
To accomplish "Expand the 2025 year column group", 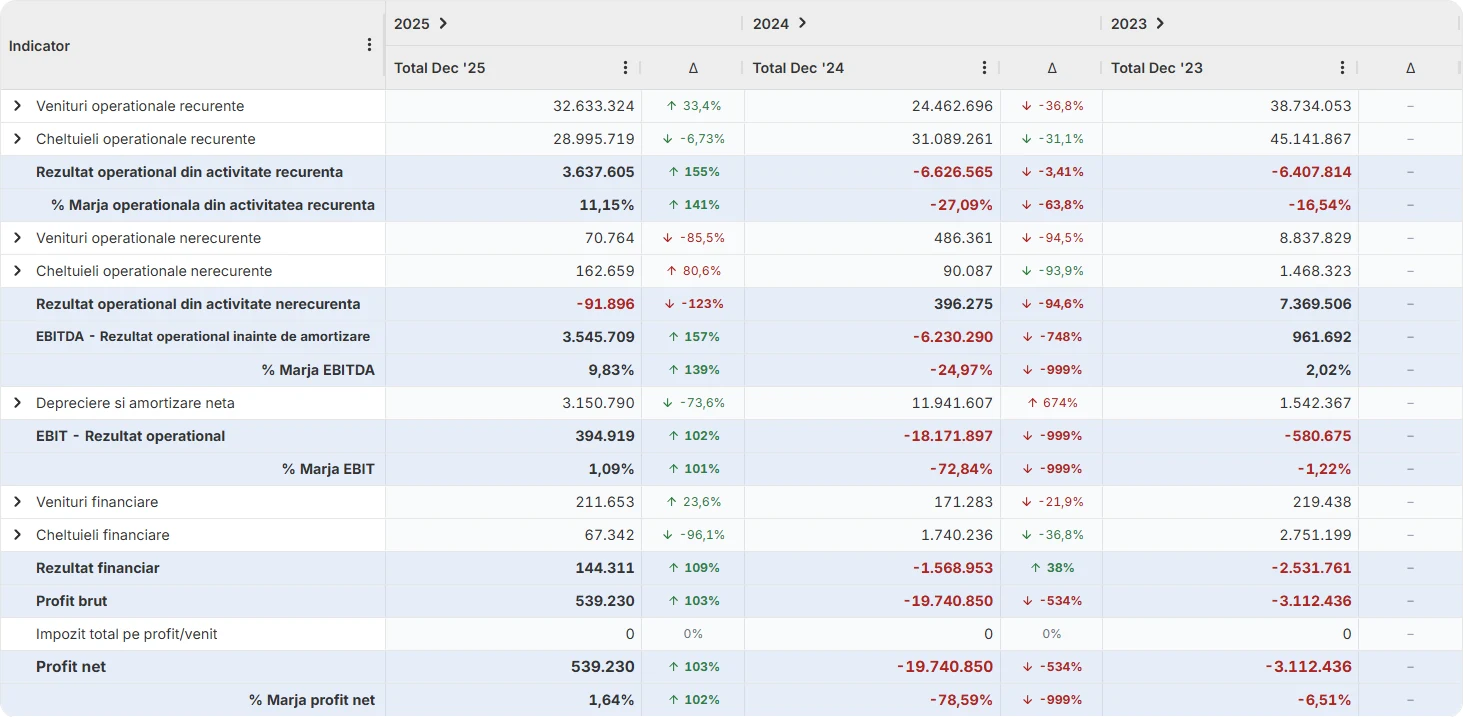I will point(444,23).
